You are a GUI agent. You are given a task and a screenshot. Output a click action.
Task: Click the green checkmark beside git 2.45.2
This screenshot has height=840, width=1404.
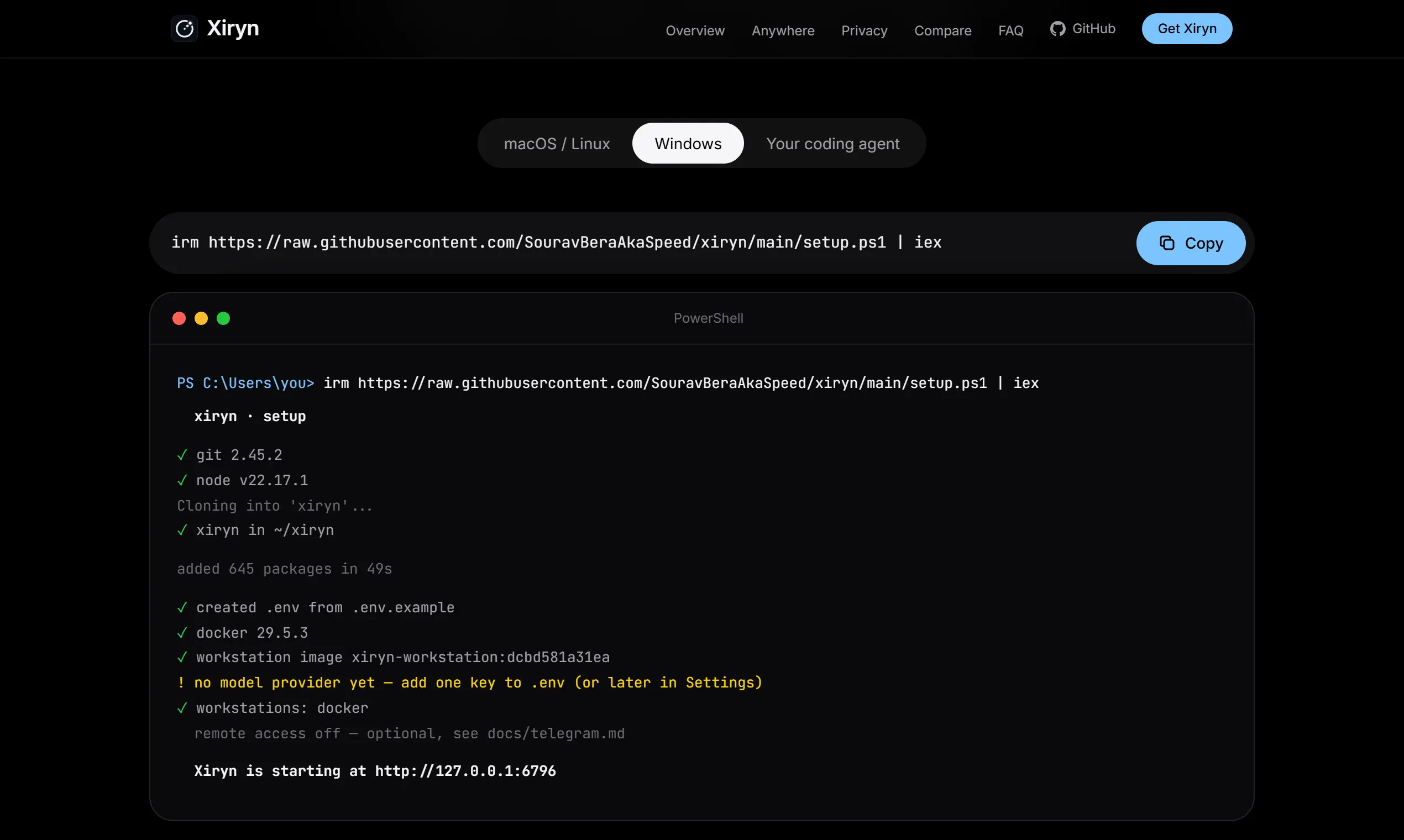tap(182, 455)
